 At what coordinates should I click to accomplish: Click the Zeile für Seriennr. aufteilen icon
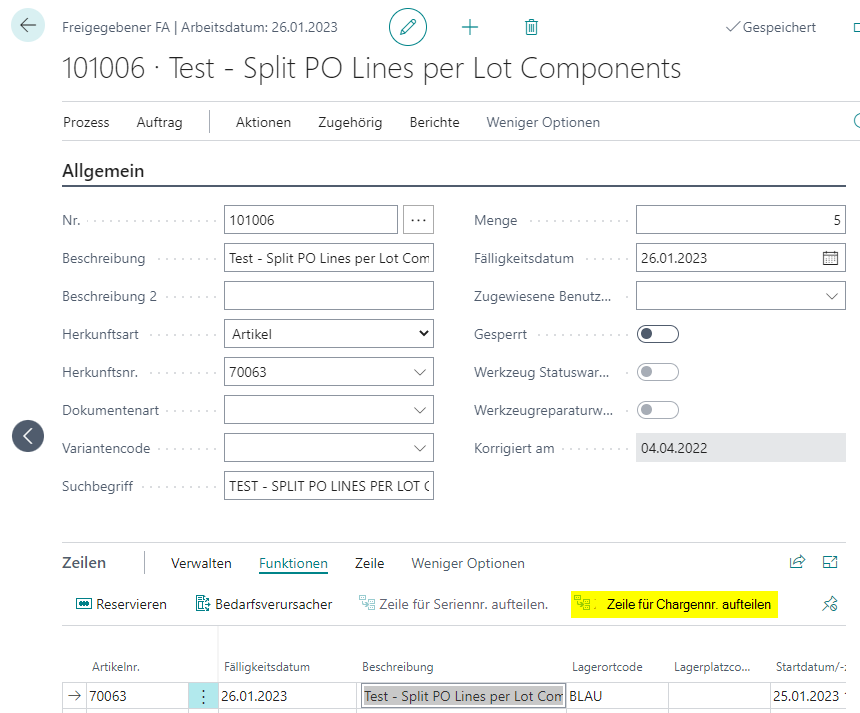366,603
